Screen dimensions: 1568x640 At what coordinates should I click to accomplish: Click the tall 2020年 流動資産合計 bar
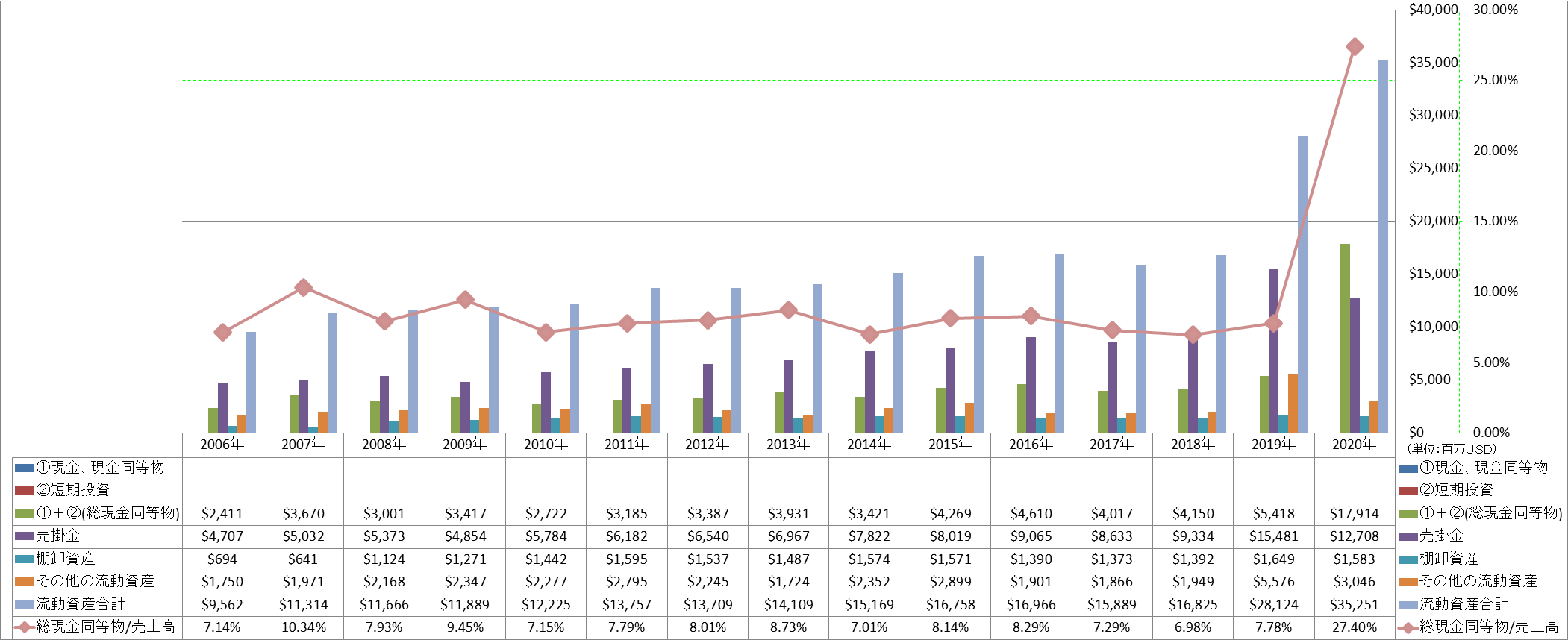(1383, 246)
